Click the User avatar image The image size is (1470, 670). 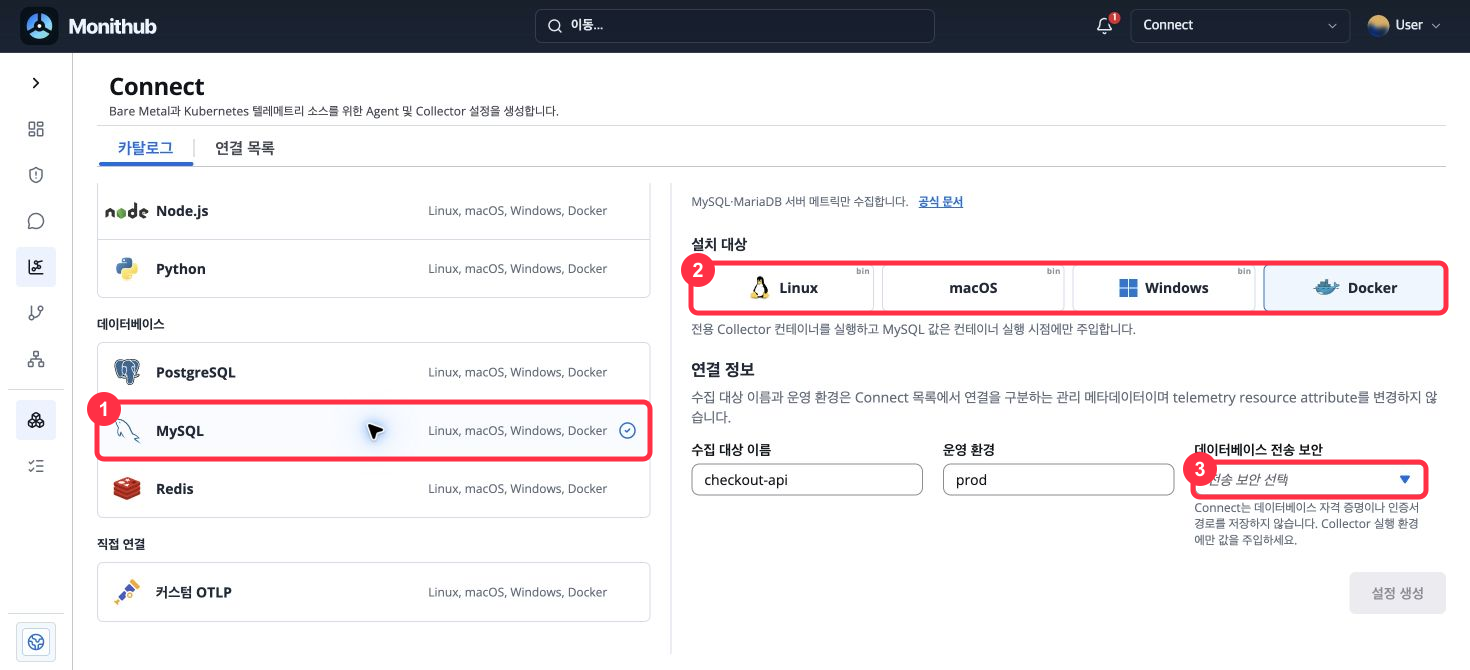[x=1378, y=26]
